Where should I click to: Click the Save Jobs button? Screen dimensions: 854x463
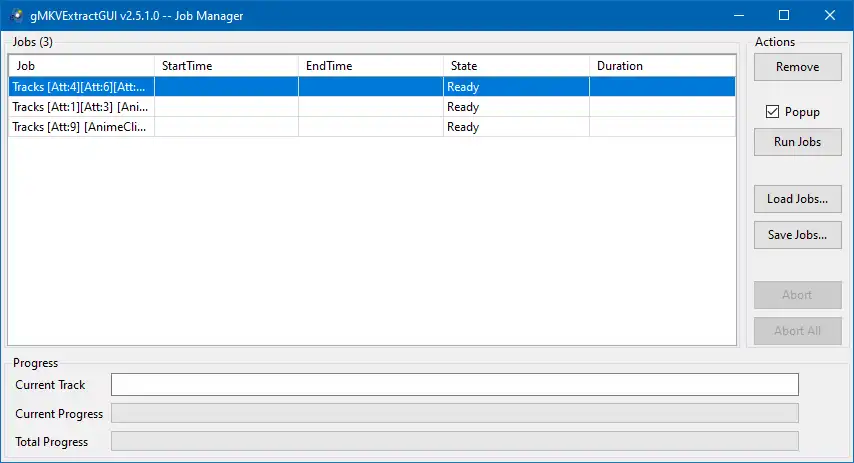coord(797,235)
